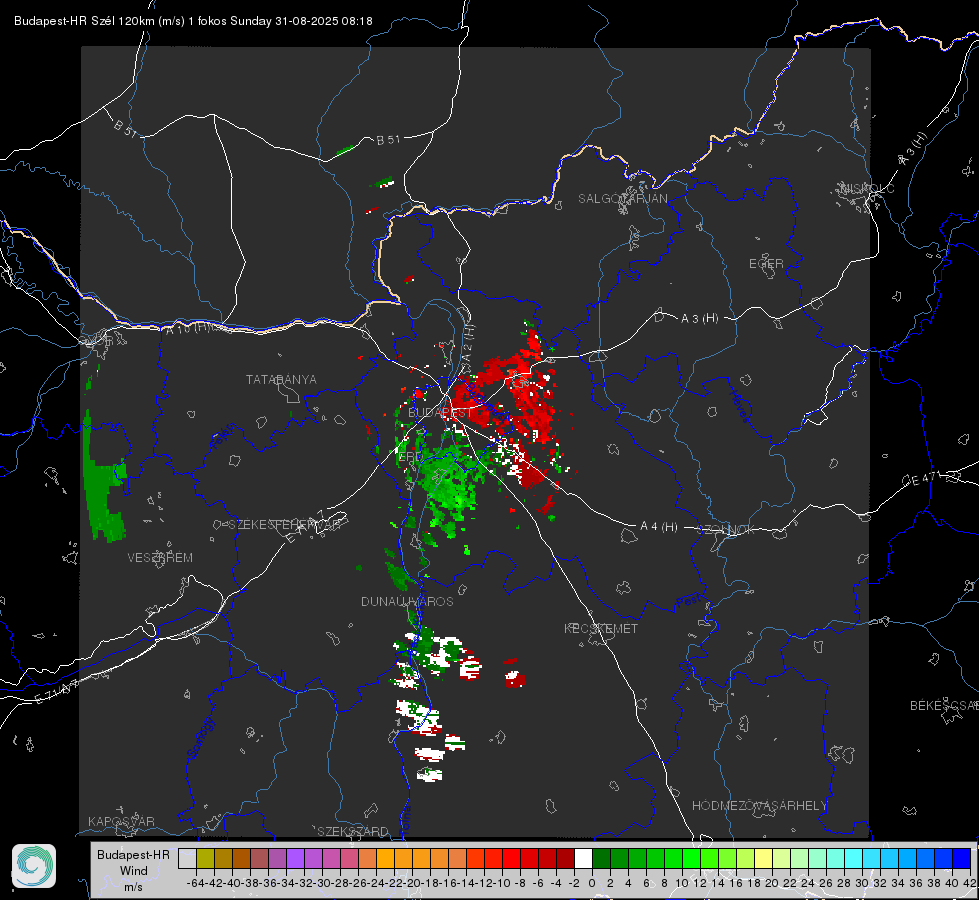Click the SZEKSZÁRD city label
Image resolution: width=979 pixels, height=900 pixels.
click(353, 831)
